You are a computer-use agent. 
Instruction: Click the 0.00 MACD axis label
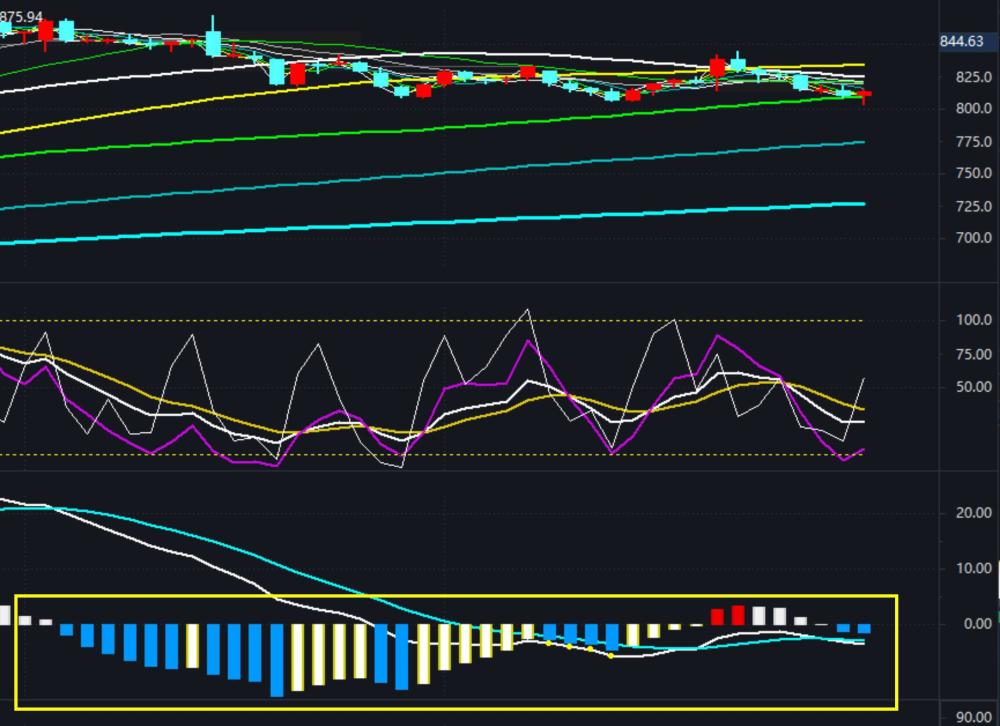pyautogui.click(x=977, y=623)
